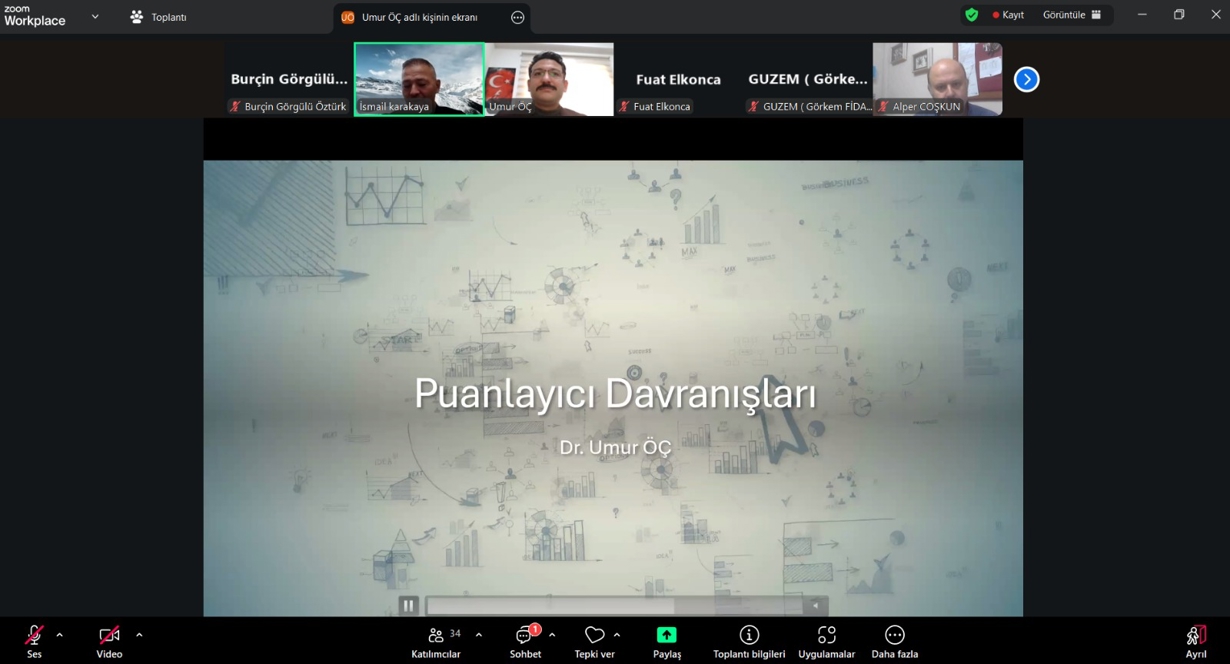Click the presentation progress bar
Screen dimensions: 1230x664
(x=614, y=605)
